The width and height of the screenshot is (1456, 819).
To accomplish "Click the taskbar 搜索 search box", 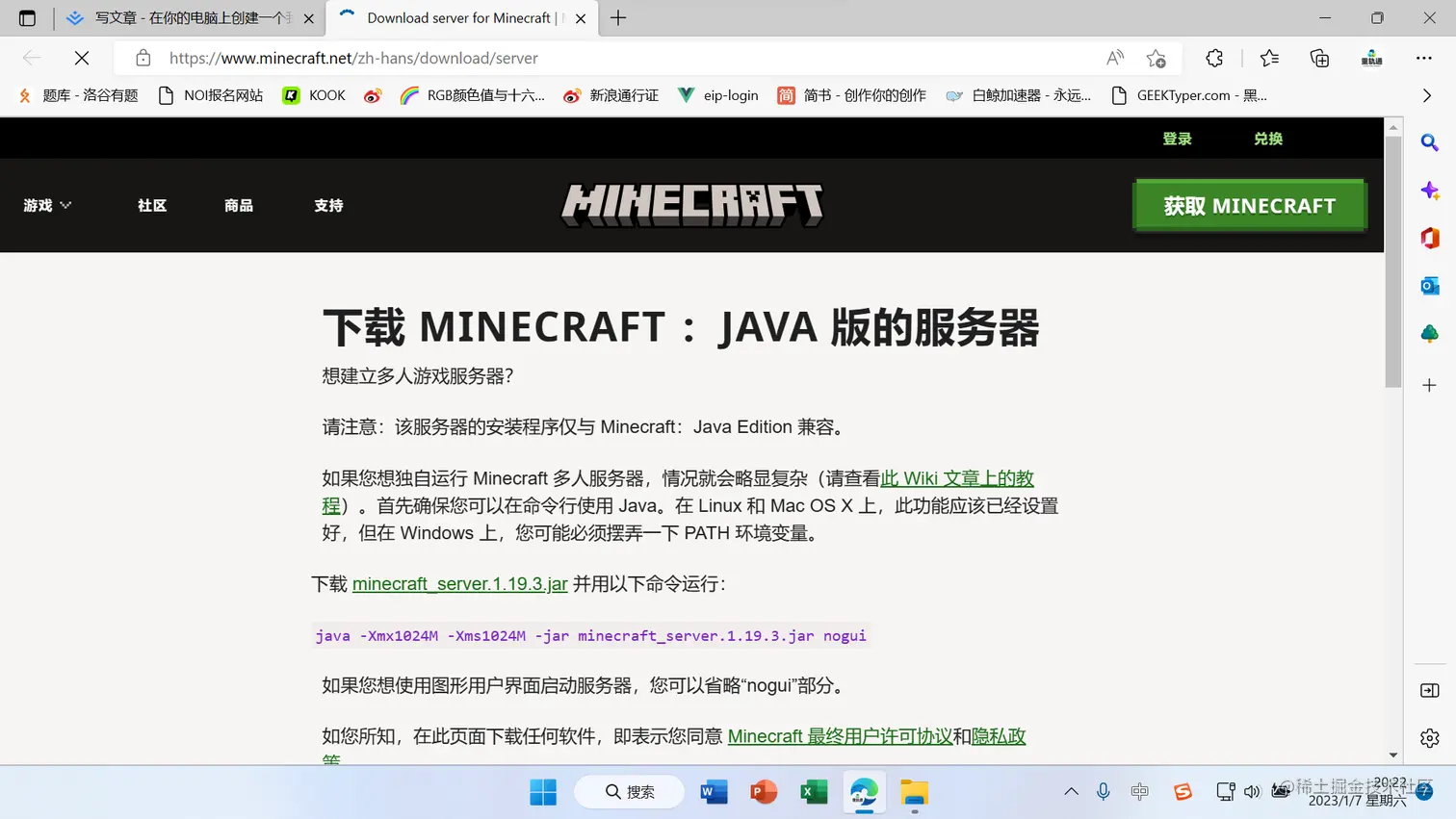I will point(630,792).
